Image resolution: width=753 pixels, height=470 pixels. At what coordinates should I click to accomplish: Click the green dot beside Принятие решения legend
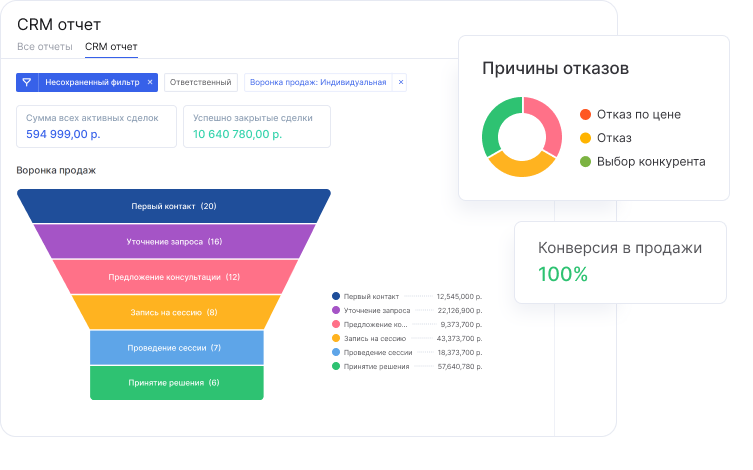click(335, 367)
